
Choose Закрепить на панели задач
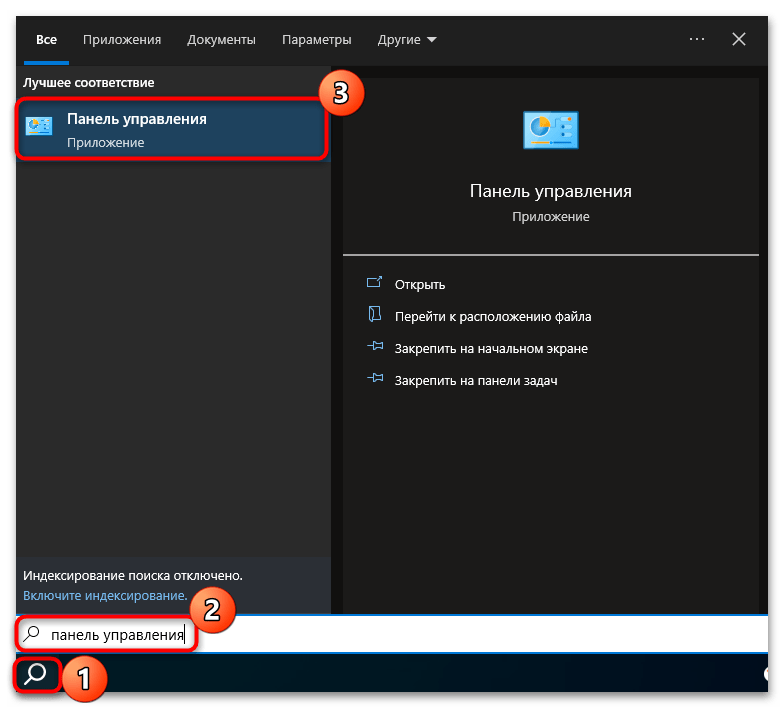click(x=476, y=380)
